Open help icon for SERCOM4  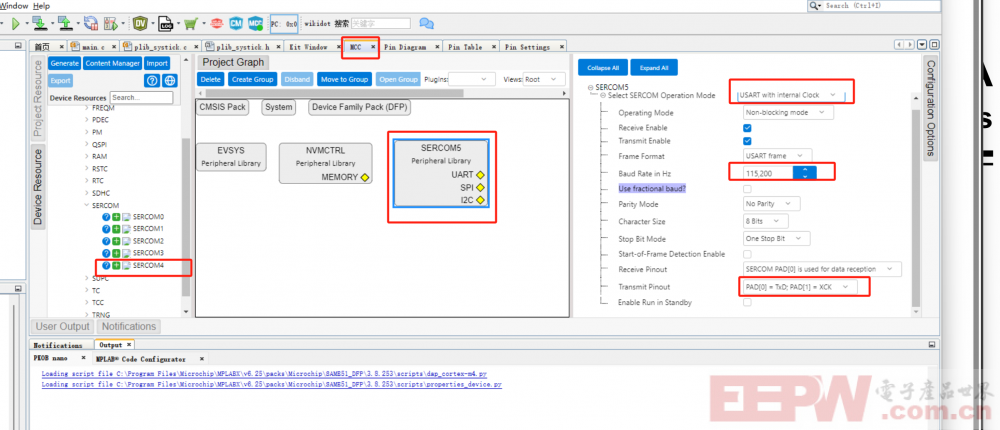coord(107,265)
